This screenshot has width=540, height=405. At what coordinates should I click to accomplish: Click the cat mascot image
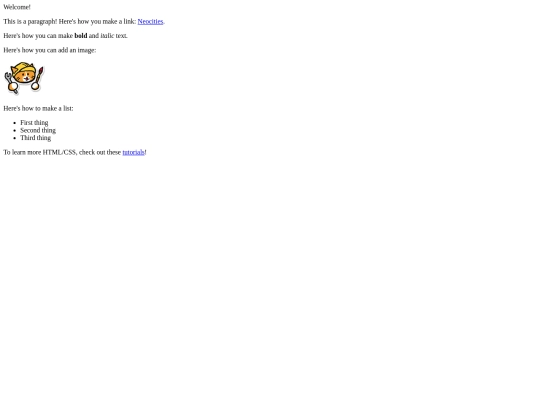click(x=24, y=78)
